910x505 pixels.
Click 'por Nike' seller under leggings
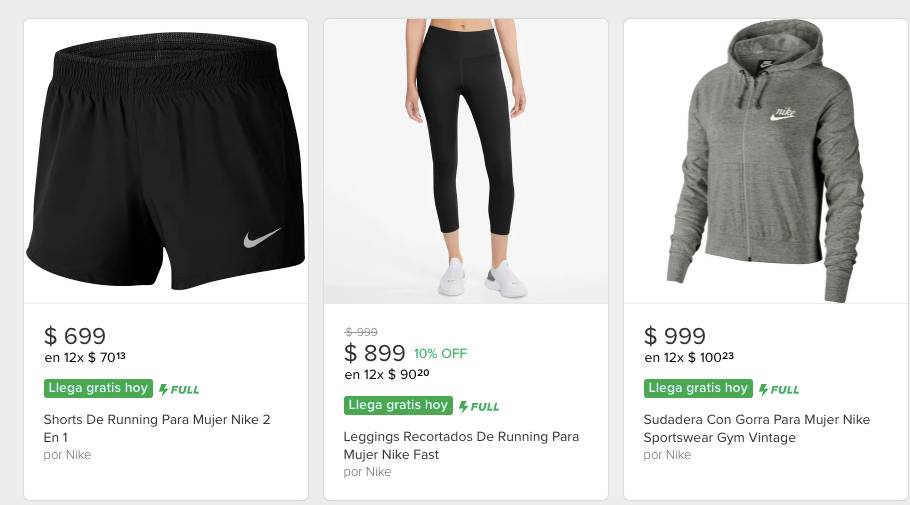pos(367,472)
